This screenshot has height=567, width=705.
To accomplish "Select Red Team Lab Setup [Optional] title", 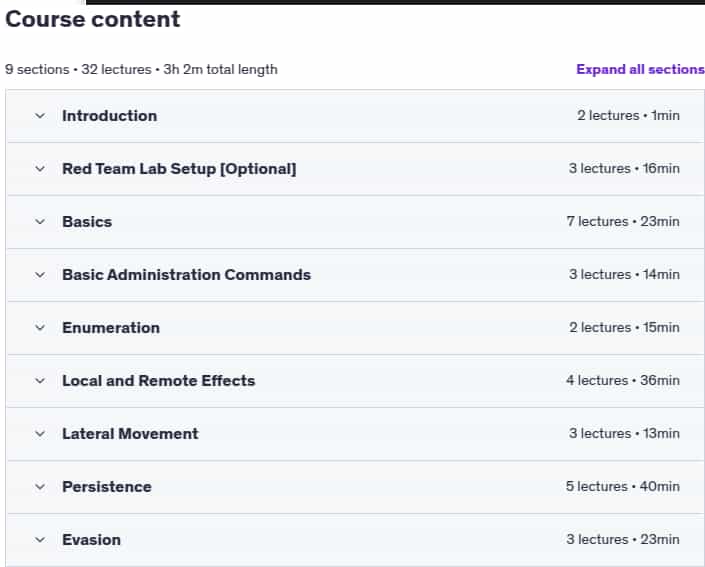I will pos(179,169).
